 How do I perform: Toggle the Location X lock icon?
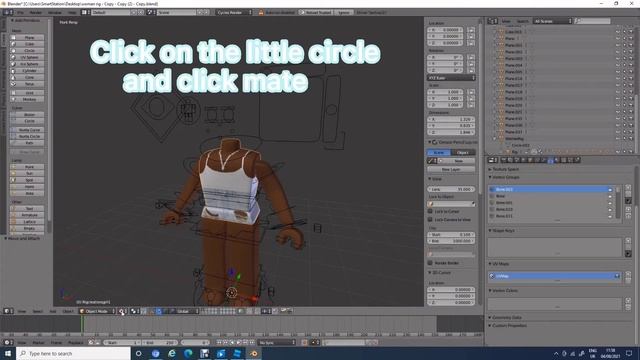(x=471, y=30)
